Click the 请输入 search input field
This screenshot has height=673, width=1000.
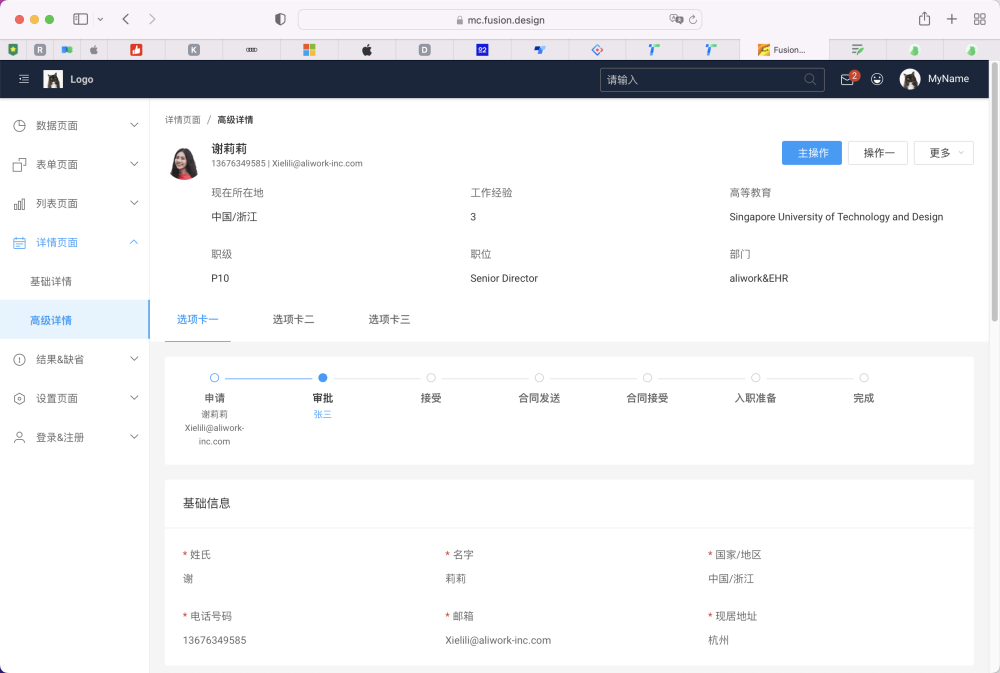click(x=700, y=79)
